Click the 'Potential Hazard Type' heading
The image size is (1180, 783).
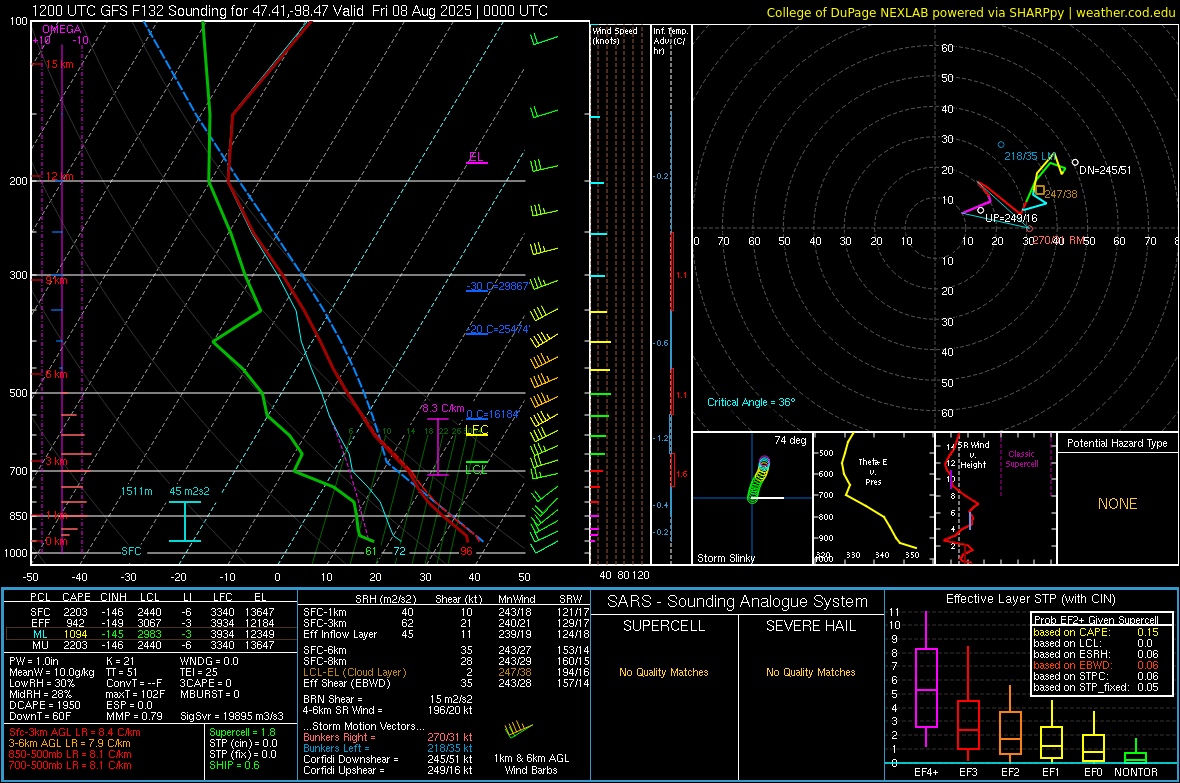click(1117, 443)
